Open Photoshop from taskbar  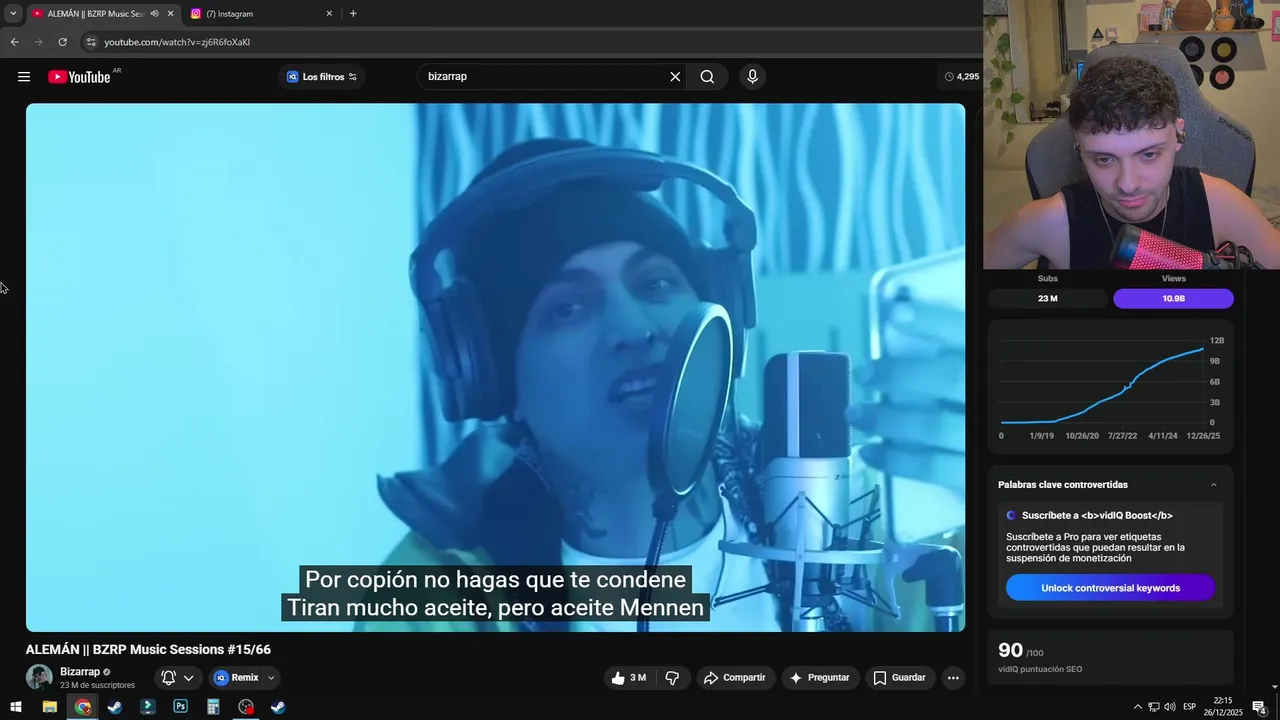(x=180, y=707)
